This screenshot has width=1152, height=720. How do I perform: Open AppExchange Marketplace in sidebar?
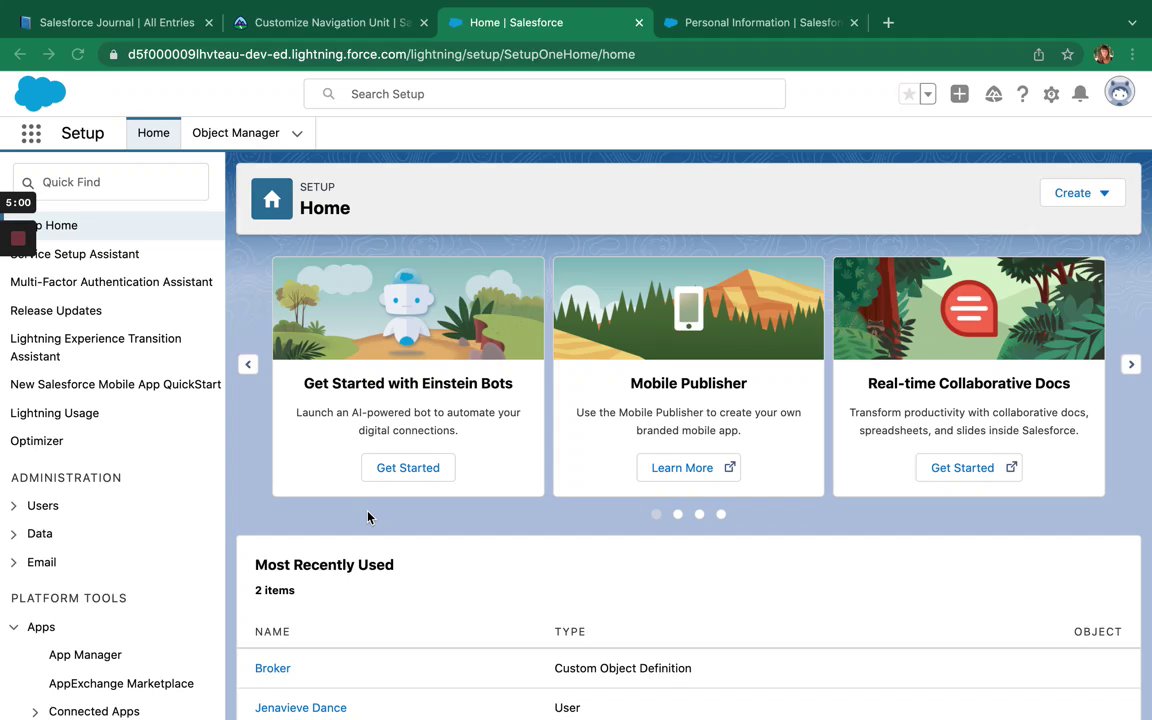point(121,684)
